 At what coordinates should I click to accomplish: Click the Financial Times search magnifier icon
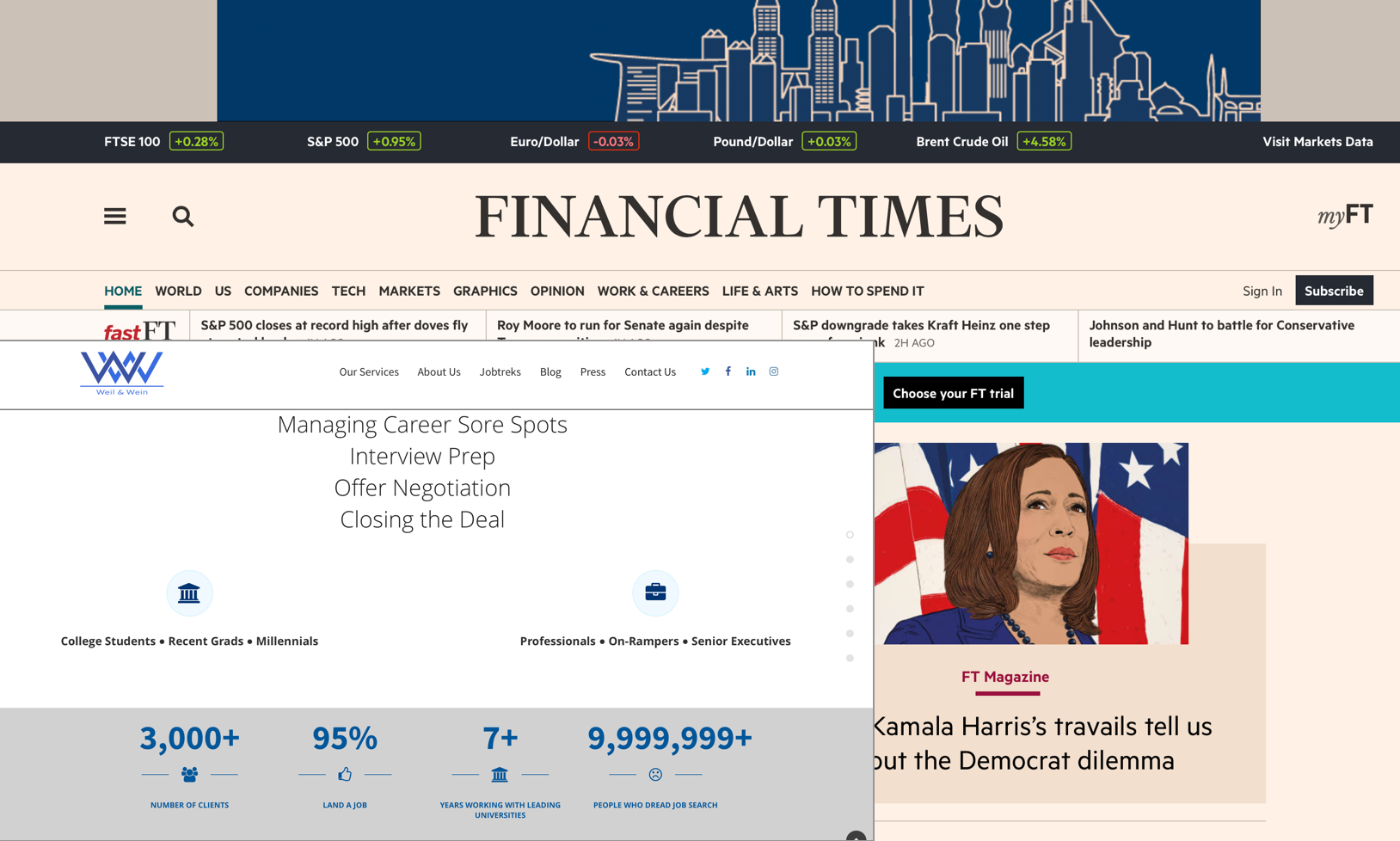pyautogui.click(x=183, y=216)
